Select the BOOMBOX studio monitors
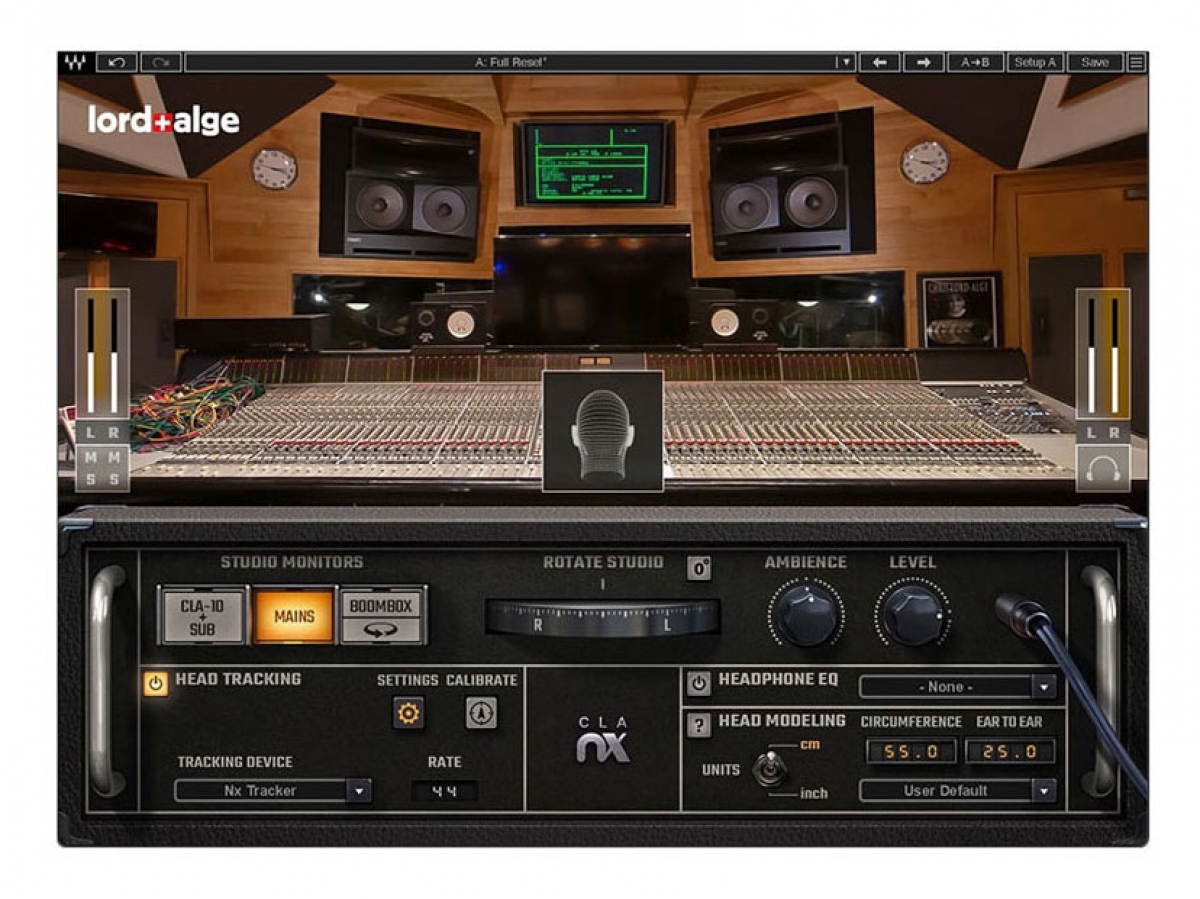The height and width of the screenshot is (899, 1200). (382, 616)
